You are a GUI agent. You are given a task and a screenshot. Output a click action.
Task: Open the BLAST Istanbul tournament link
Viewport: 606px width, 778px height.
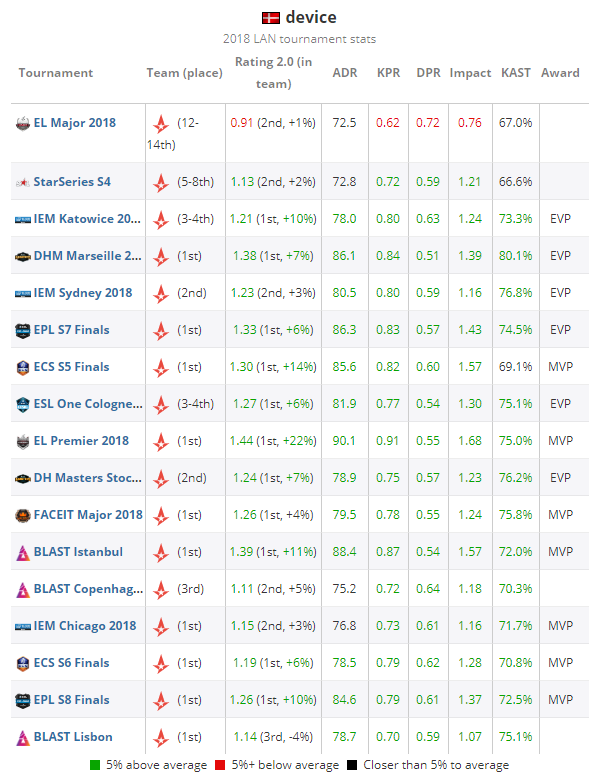(x=78, y=552)
